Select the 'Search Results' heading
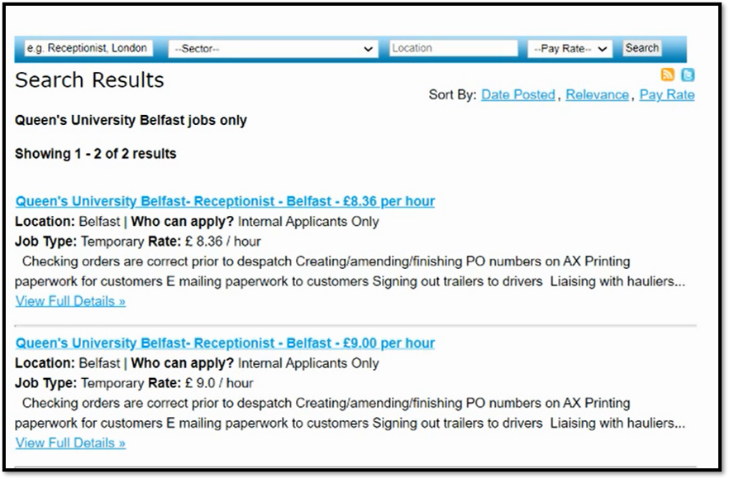The image size is (729, 479). click(90, 80)
